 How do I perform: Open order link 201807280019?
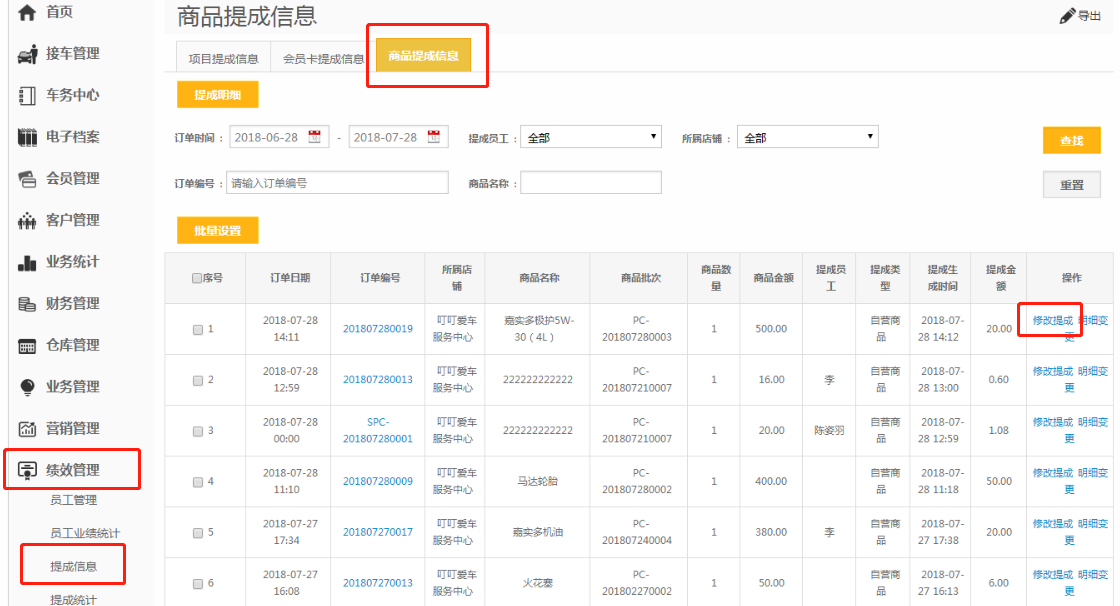[x=378, y=329]
